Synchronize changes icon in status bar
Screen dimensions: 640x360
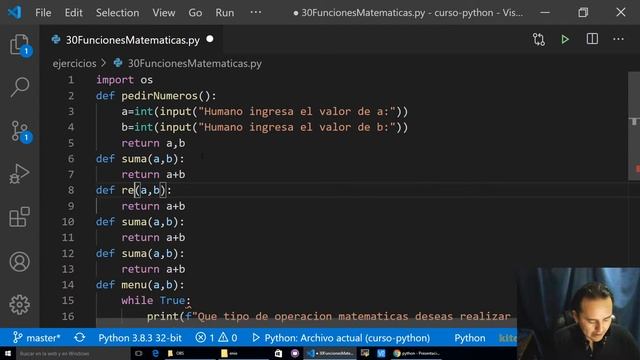pyautogui.click(x=80, y=338)
